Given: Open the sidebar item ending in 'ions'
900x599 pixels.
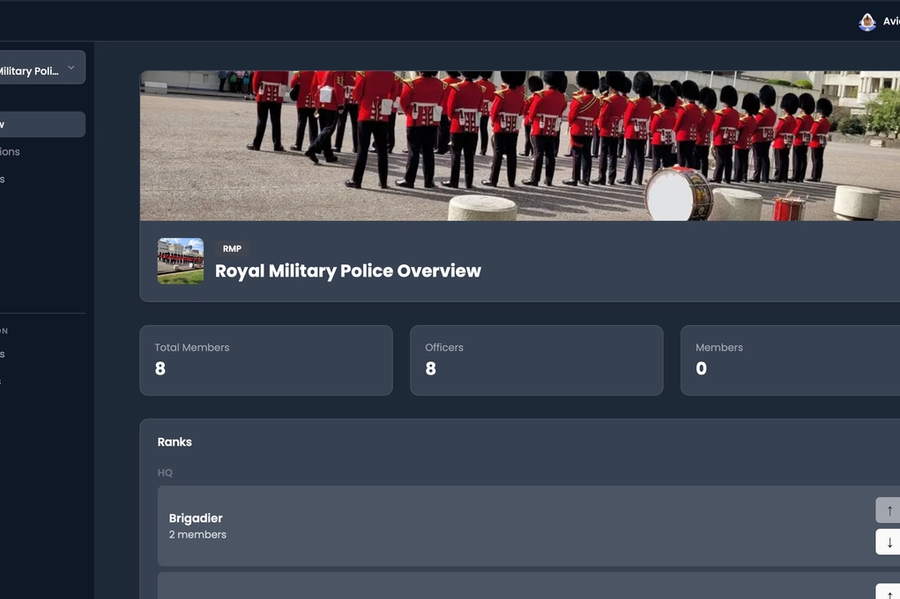Looking at the screenshot, I should click(x=10, y=151).
